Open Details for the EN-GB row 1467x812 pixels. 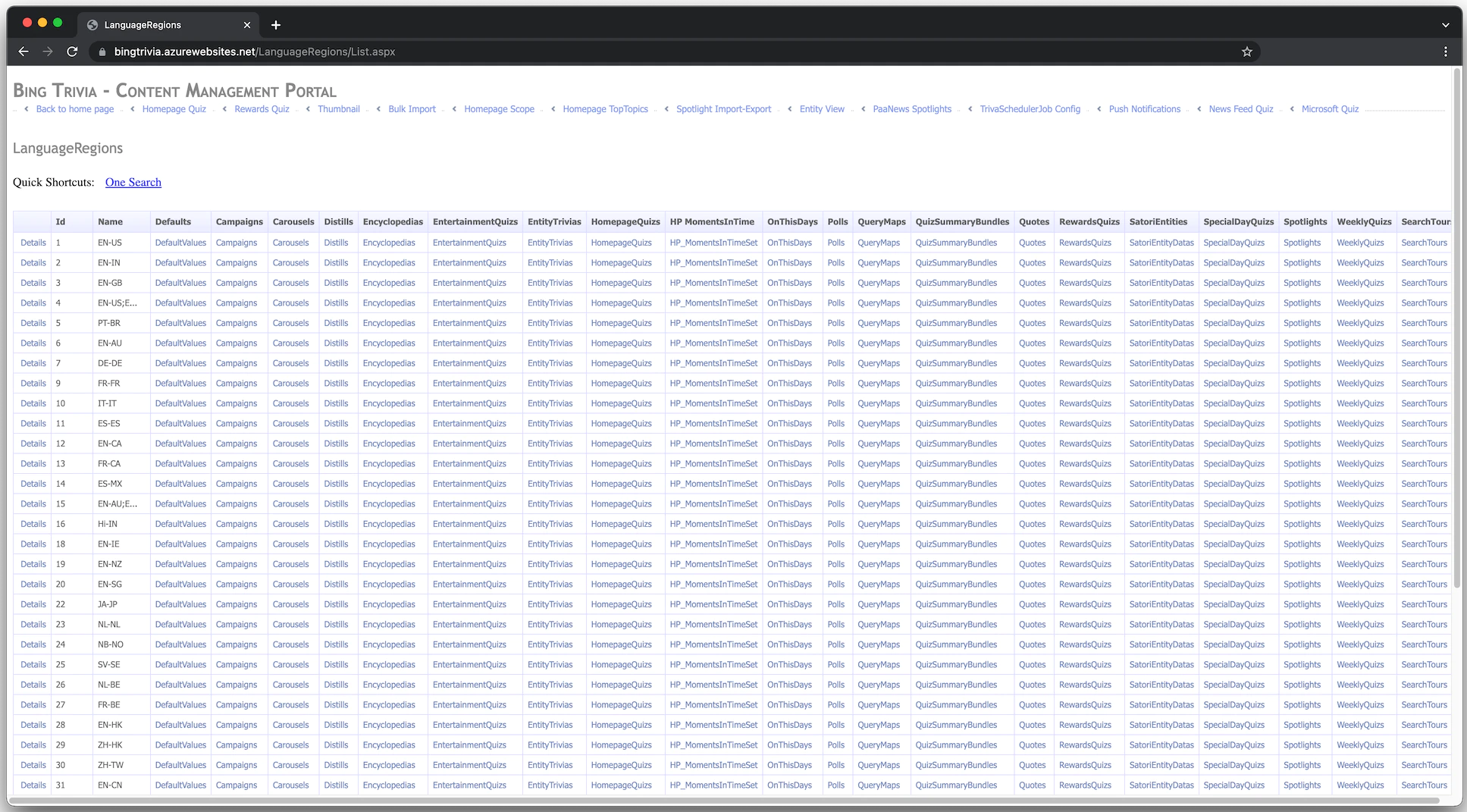click(33, 283)
